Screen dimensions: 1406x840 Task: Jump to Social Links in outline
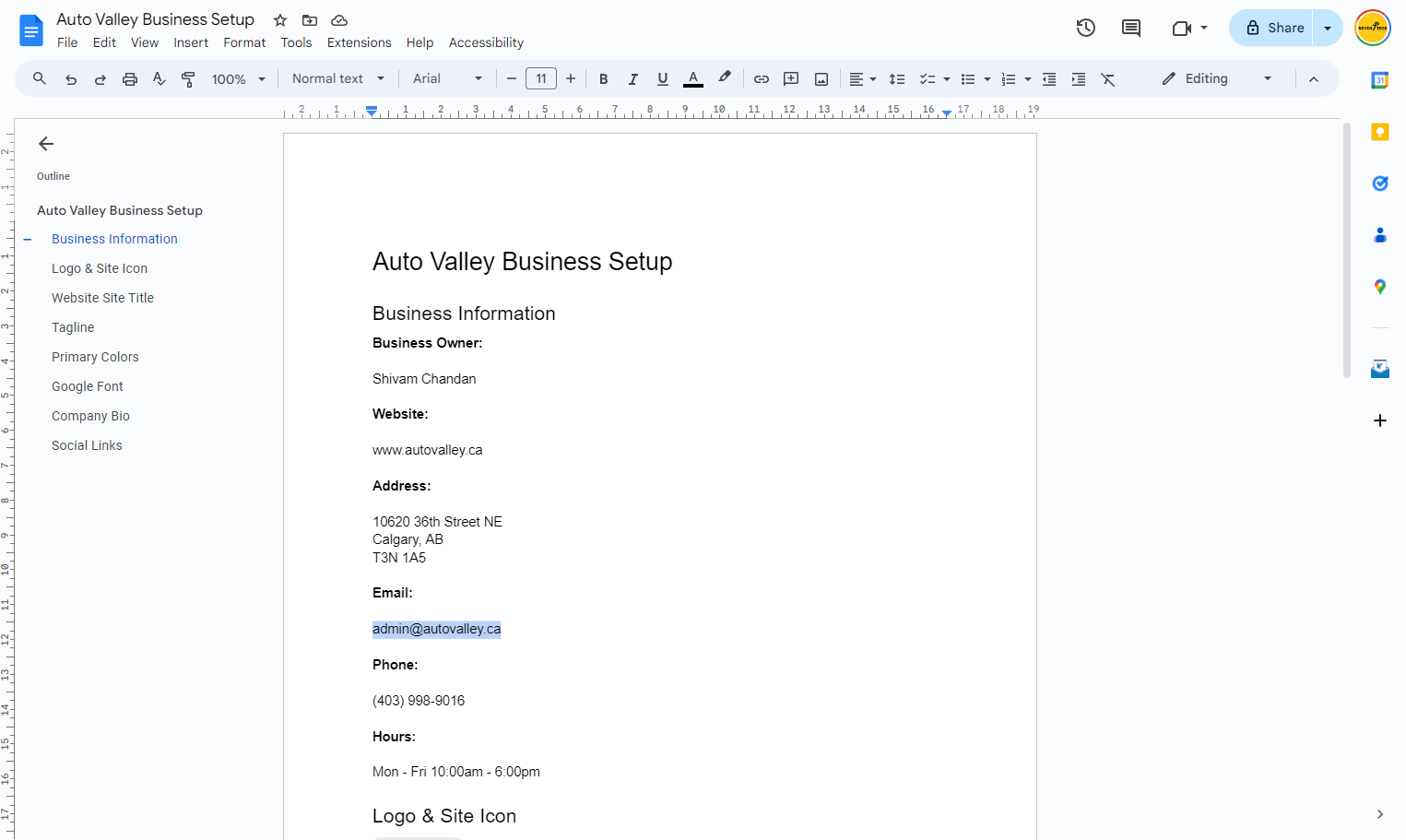point(87,445)
